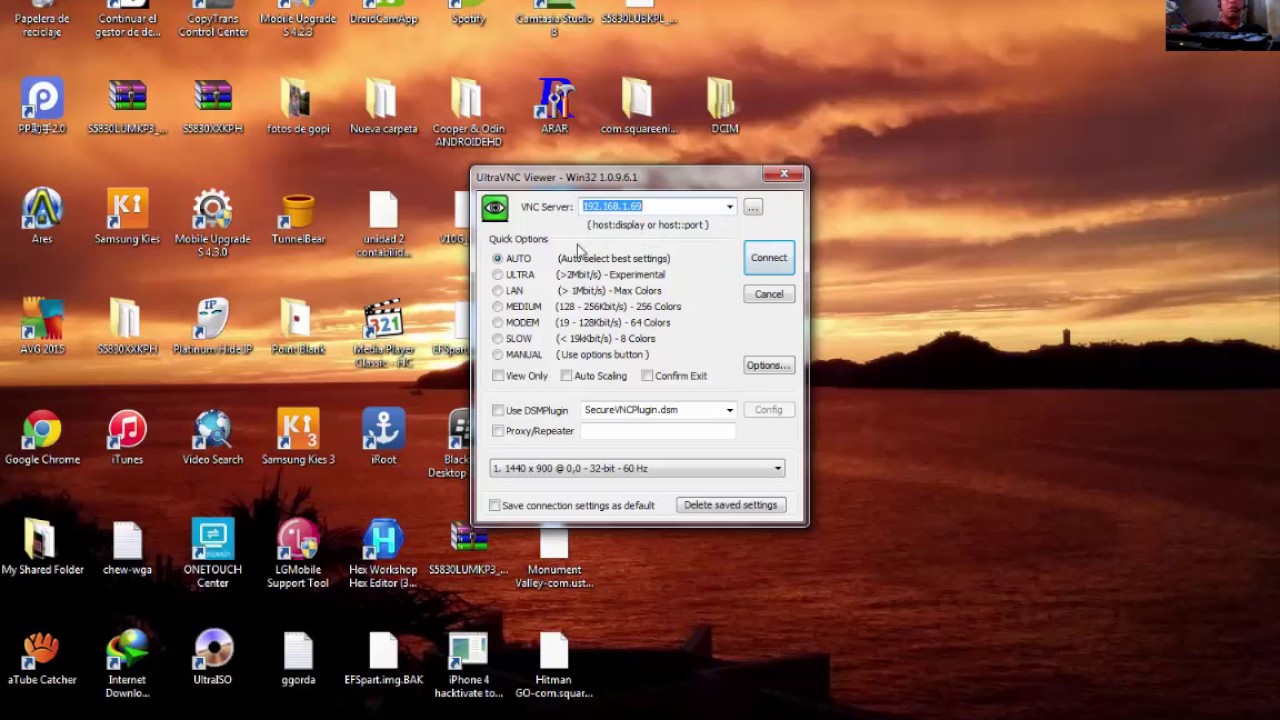Expand the SecureVNCPlugin.dsm dropdown
The image size is (1280, 720).
[729, 410]
